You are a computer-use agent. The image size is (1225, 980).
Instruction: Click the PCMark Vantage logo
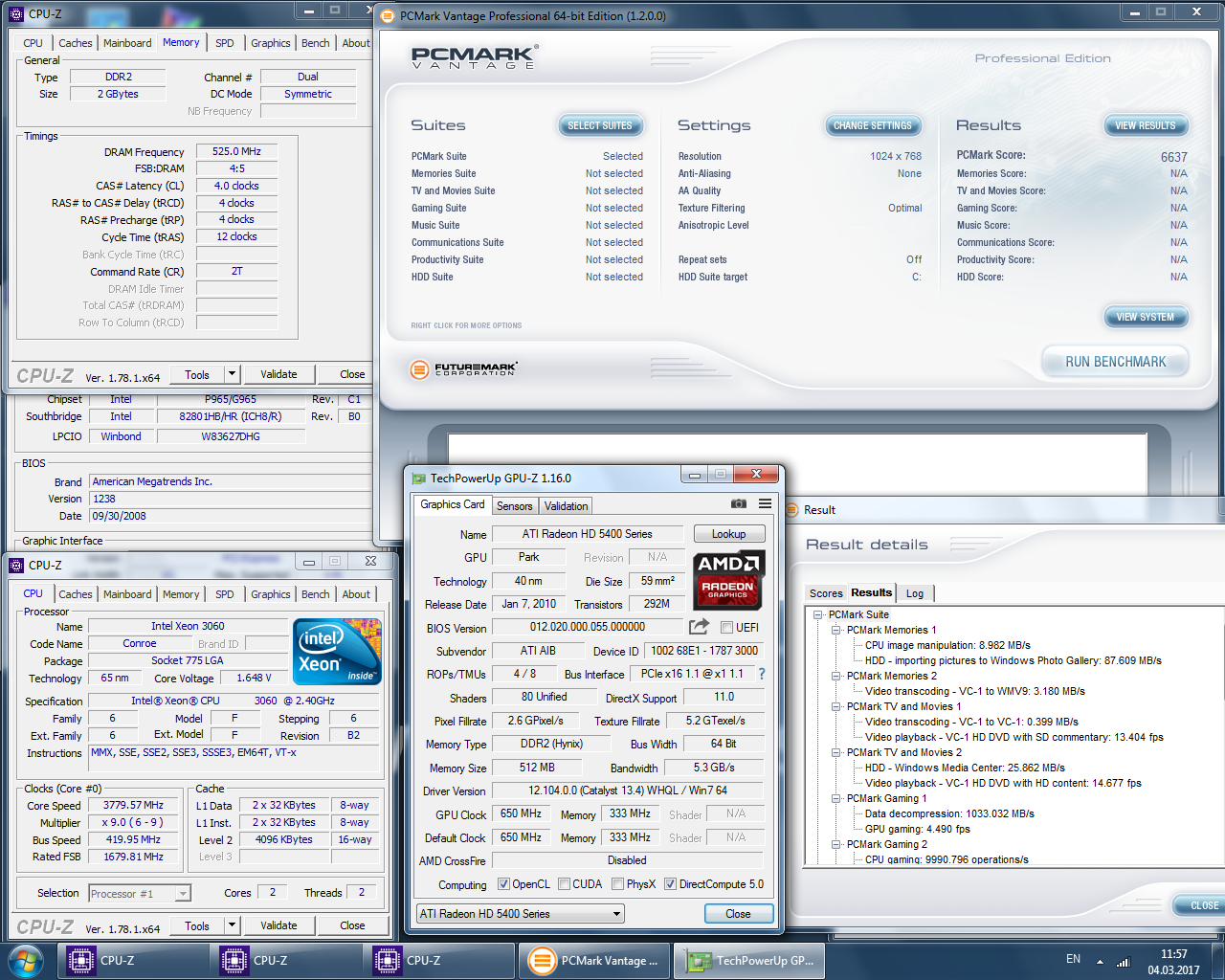tap(475, 56)
